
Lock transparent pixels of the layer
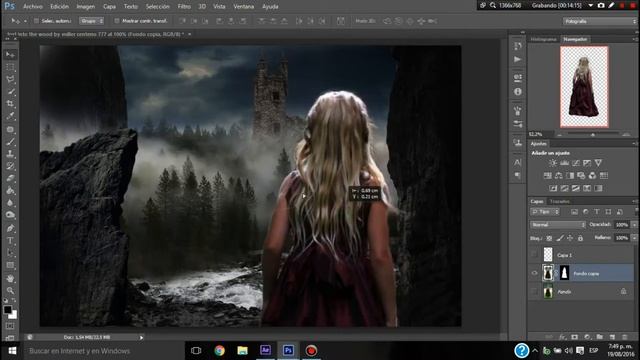pos(549,238)
